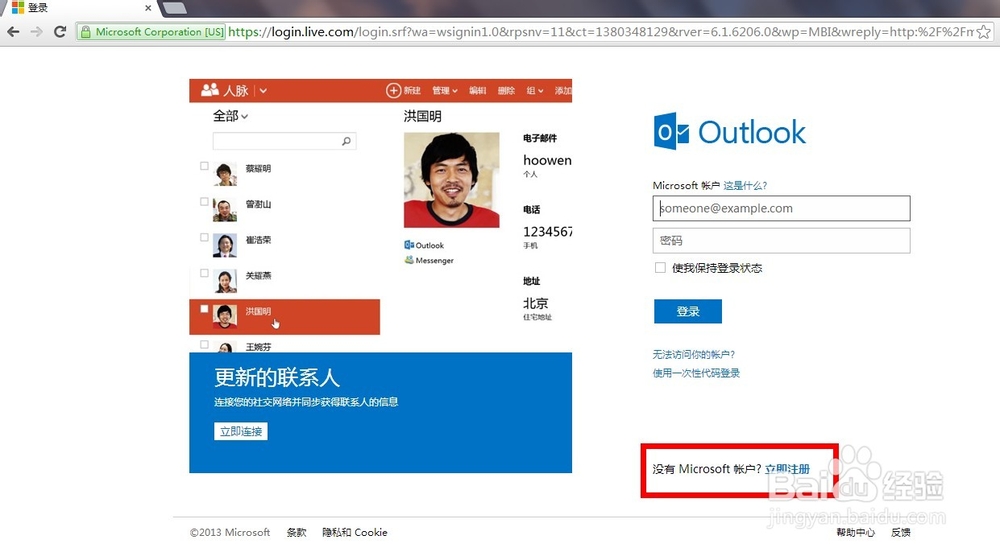
Task: Check the box next to 曾澍山
Action: coord(204,201)
